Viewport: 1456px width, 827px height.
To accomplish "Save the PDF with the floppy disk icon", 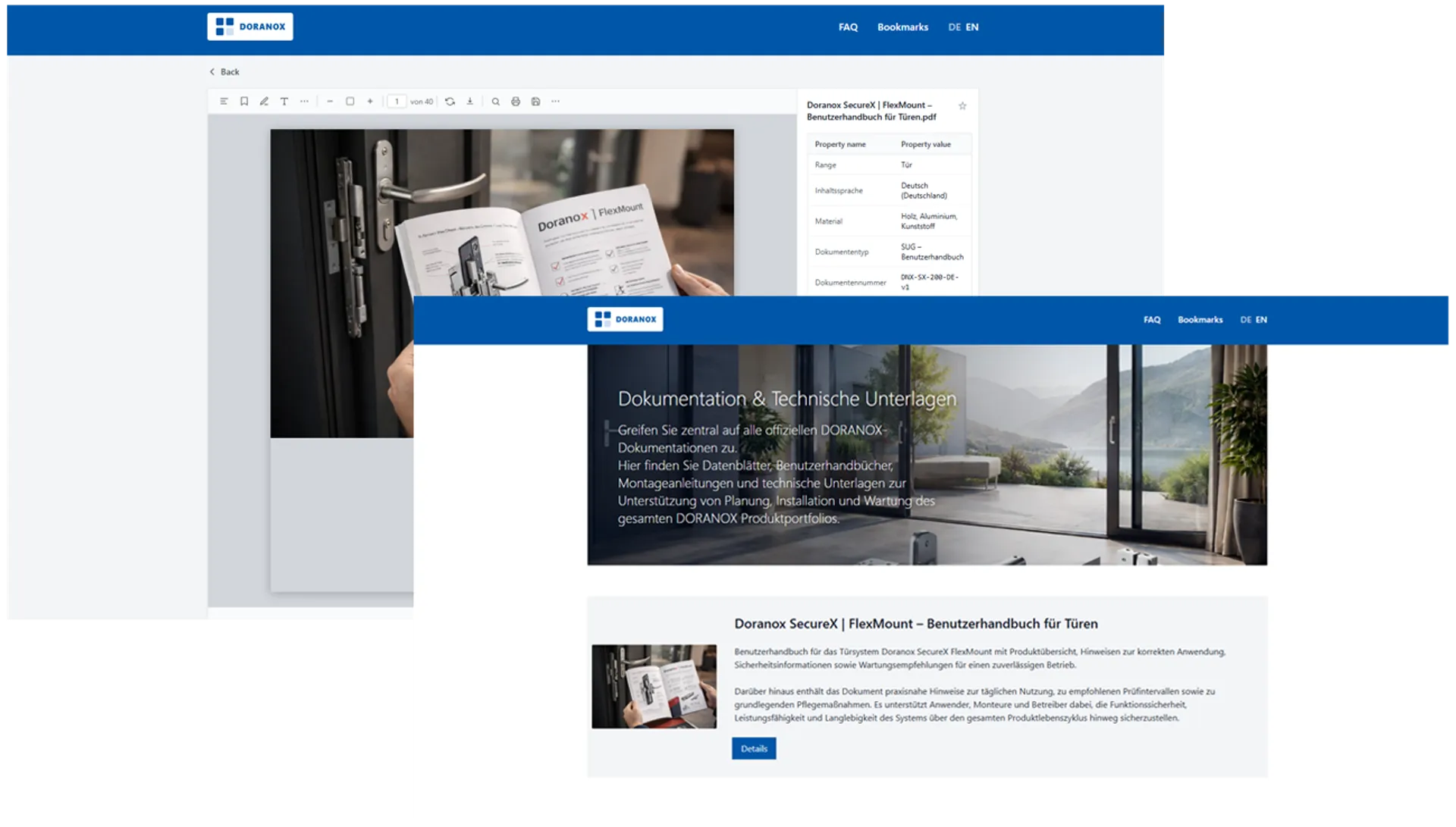I will coord(536,102).
